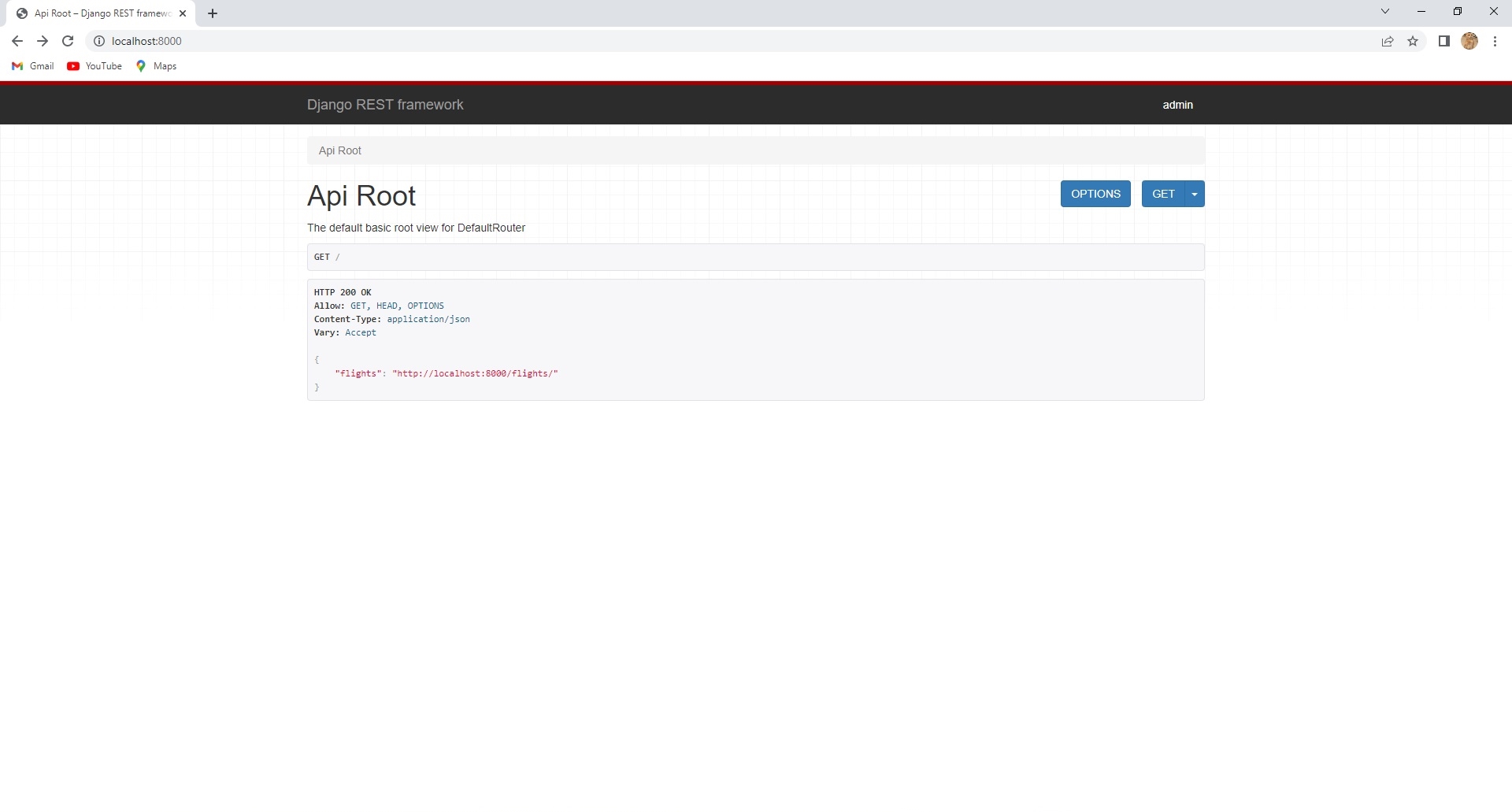Select the DefaultRouter description text
This screenshot has height=812, width=1512.
(416, 228)
